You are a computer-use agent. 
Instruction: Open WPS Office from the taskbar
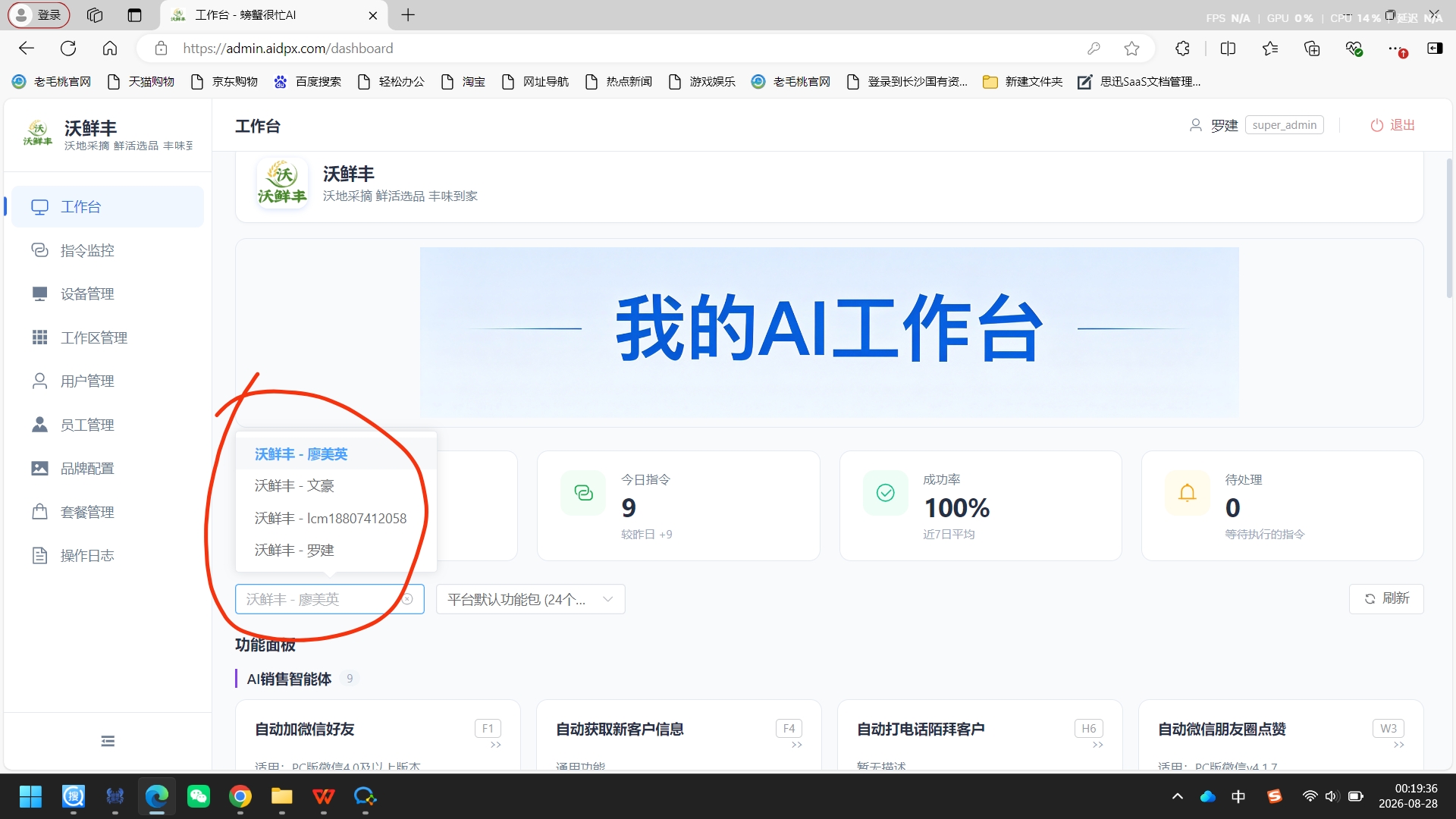tap(324, 796)
